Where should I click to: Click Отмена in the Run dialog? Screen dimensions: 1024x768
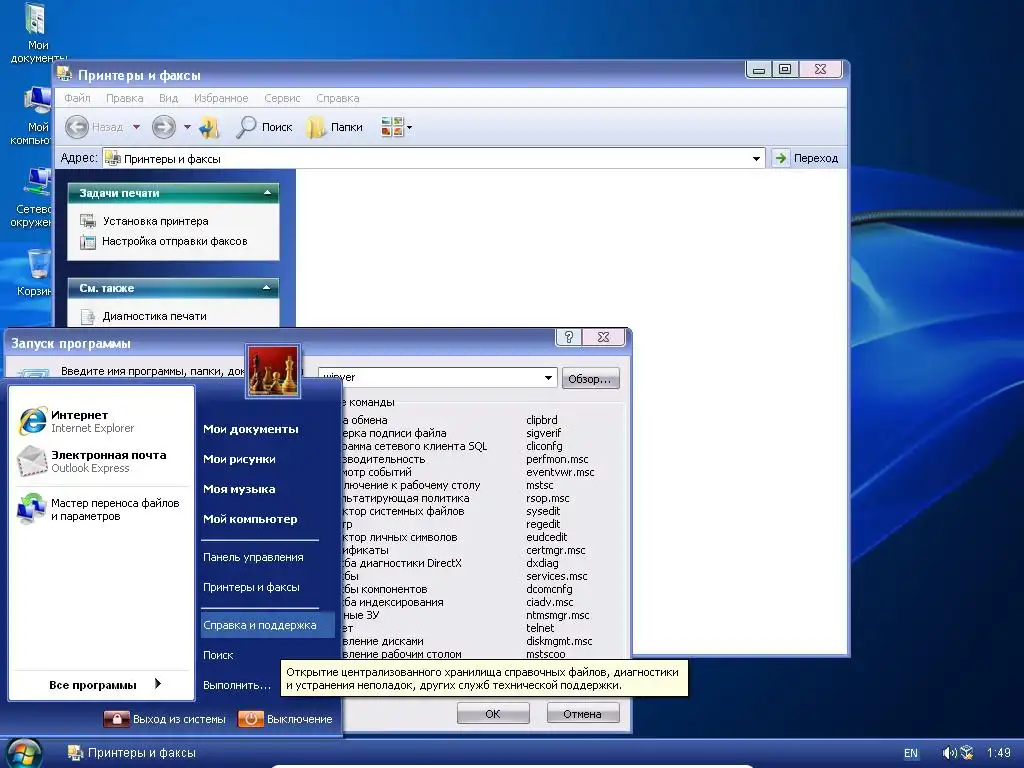582,714
